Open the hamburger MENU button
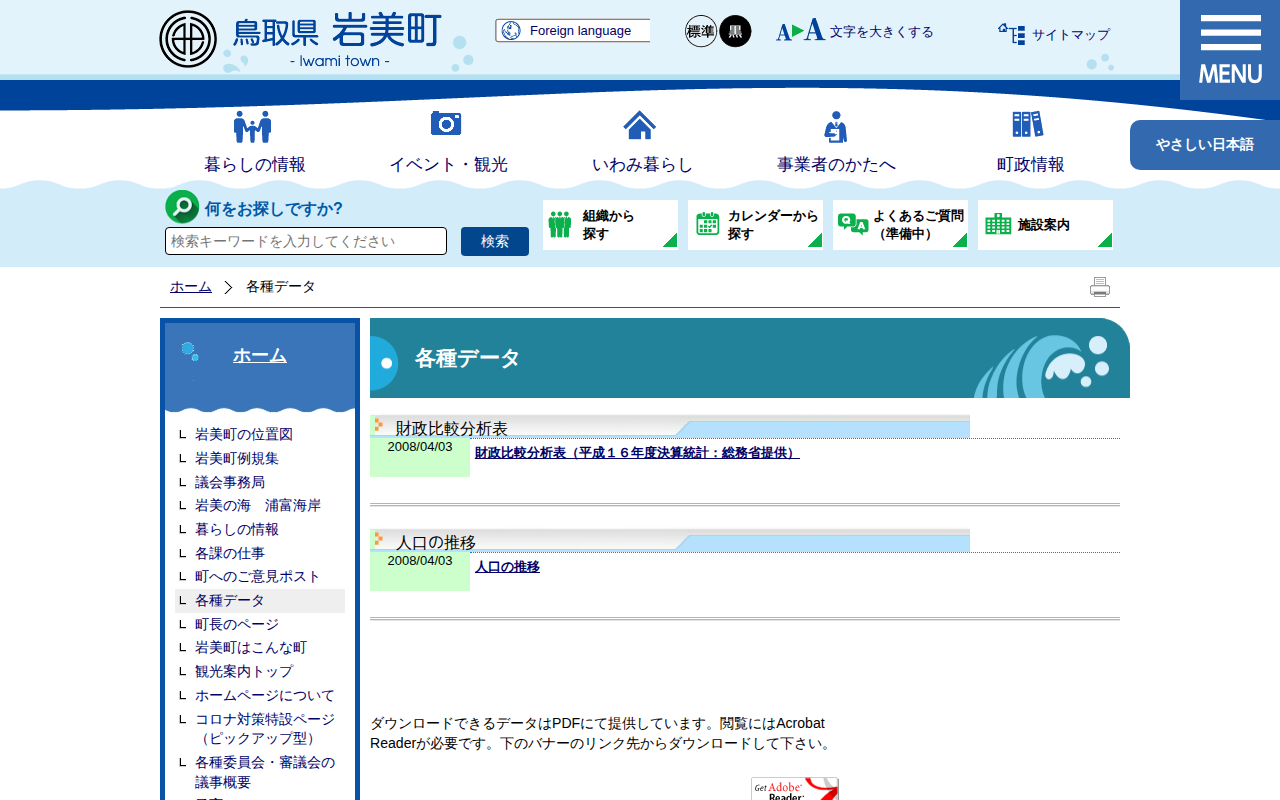Screen dimensions: 1280x800 tap(1230, 50)
